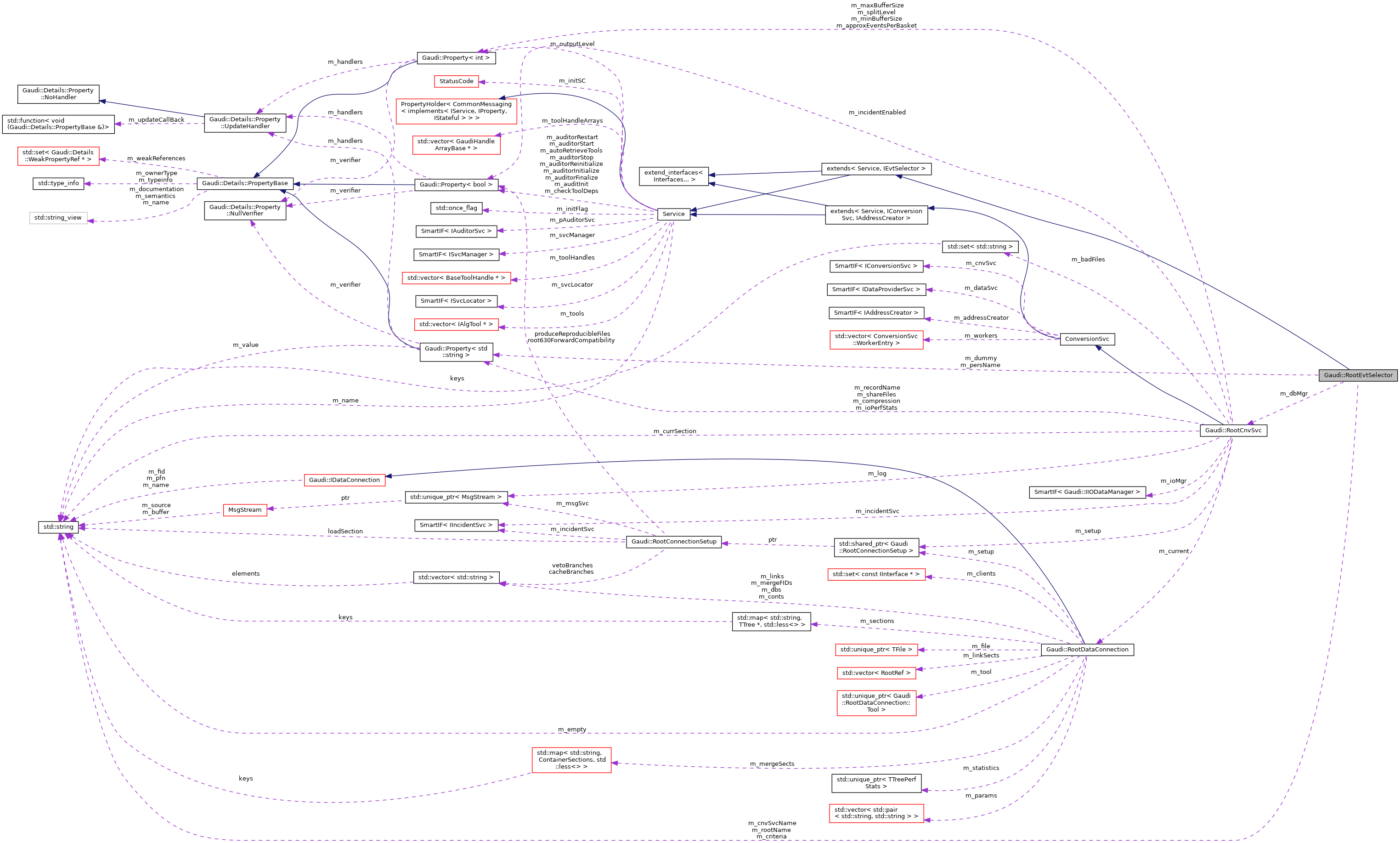Screen dimensions: 1400x843
Task: Click the std::set< std::string > node
Action: (x=980, y=247)
